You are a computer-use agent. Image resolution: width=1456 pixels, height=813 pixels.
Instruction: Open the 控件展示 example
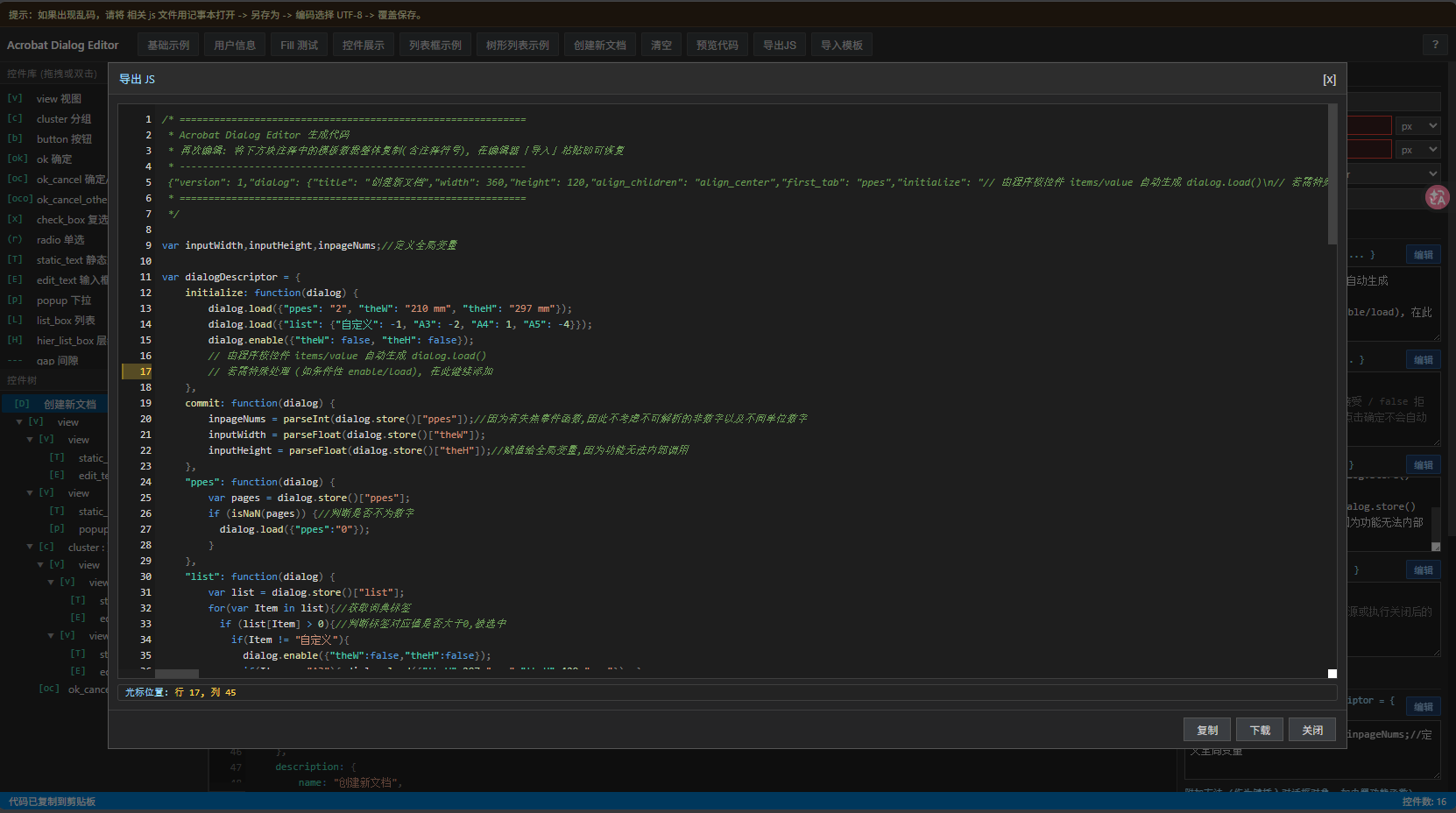click(x=363, y=45)
